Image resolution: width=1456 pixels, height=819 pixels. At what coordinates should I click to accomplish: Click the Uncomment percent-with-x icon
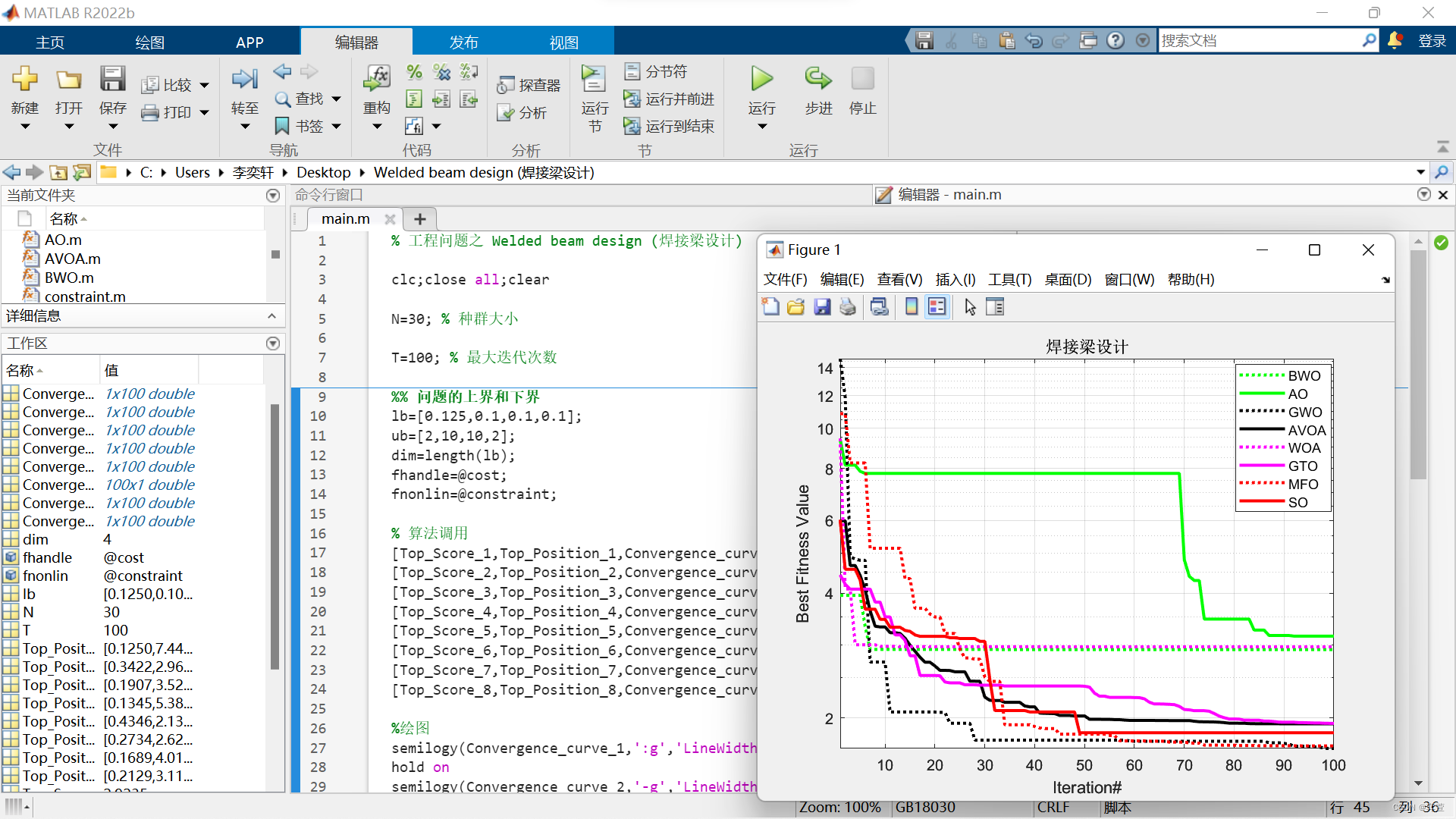click(441, 72)
